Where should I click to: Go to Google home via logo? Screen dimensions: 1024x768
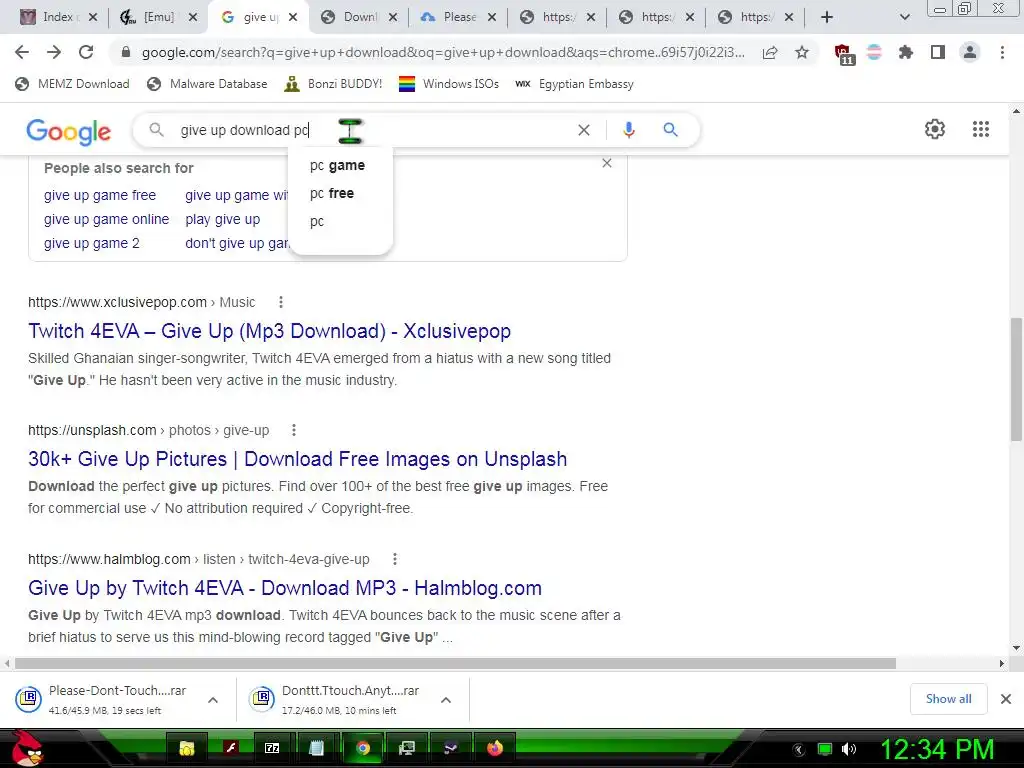coord(69,131)
